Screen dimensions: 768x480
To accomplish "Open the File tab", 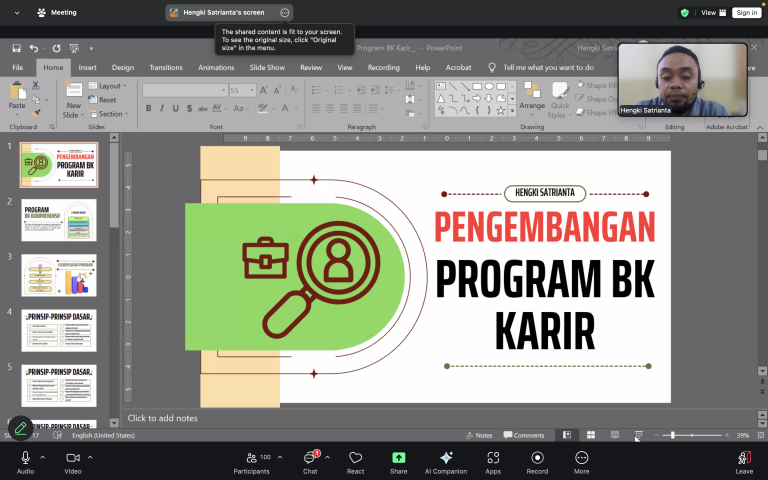I will [x=18, y=68].
